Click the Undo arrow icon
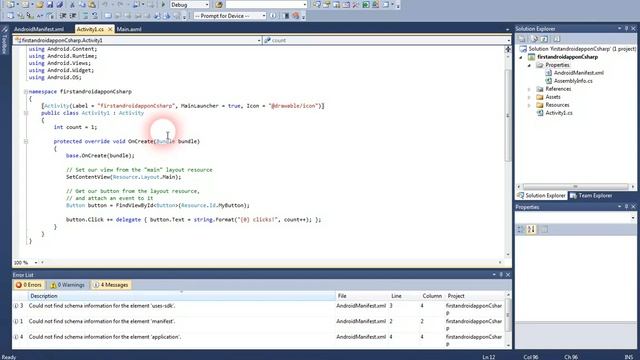 click(105, 4)
